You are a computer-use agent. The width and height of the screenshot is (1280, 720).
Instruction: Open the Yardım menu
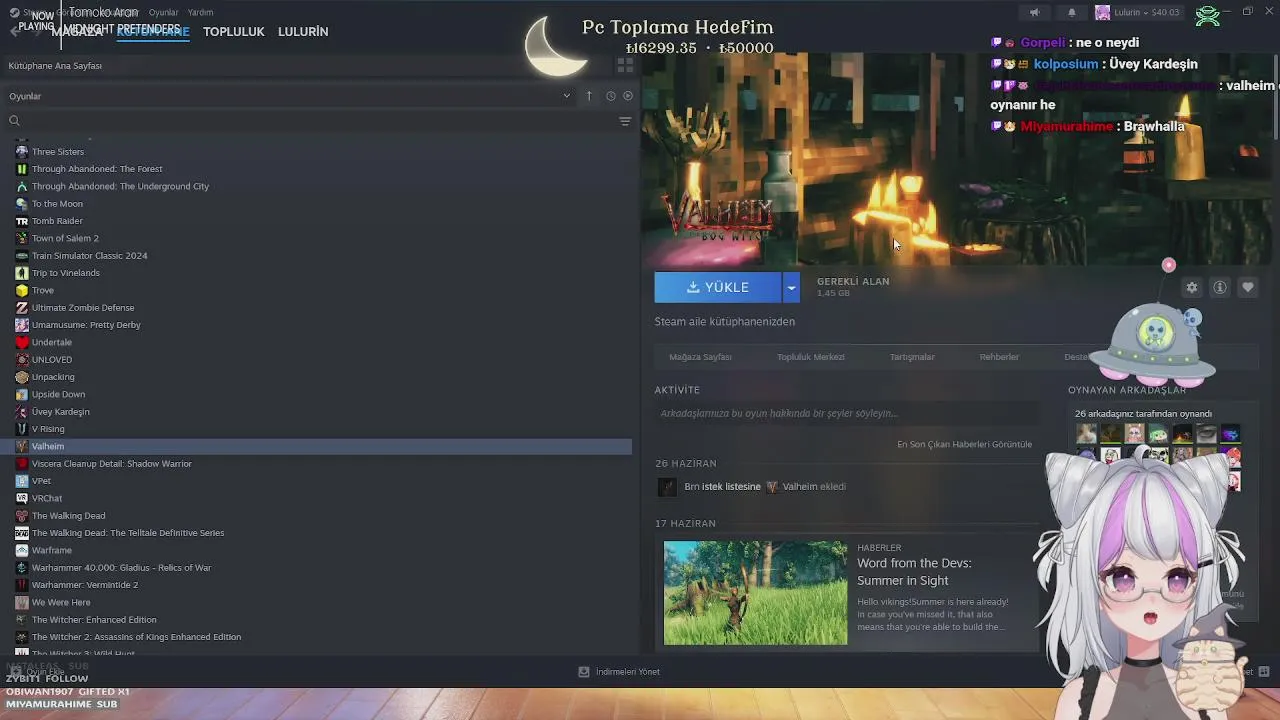click(x=200, y=13)
